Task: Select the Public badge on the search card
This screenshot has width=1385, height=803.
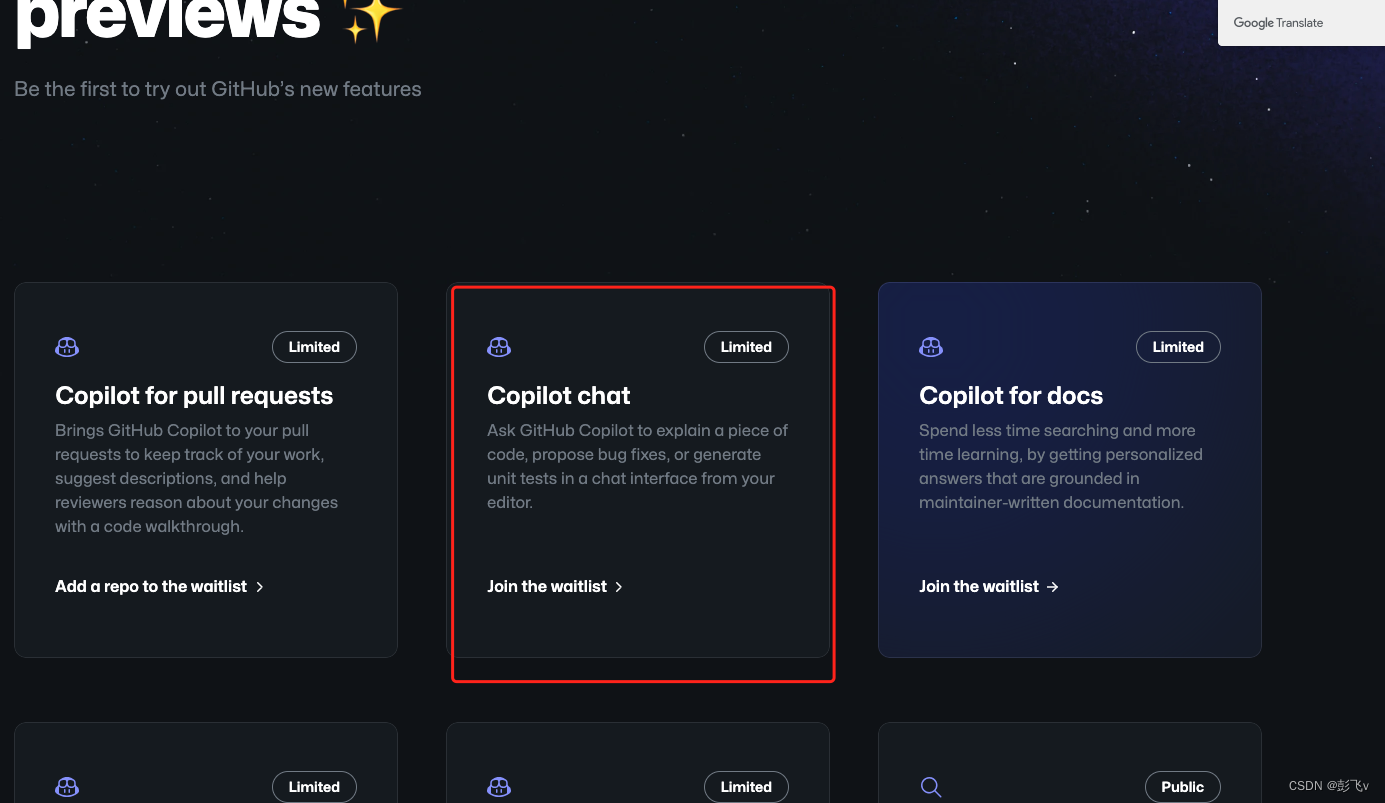Action: pyautogui.click(x=1182, y=787)
